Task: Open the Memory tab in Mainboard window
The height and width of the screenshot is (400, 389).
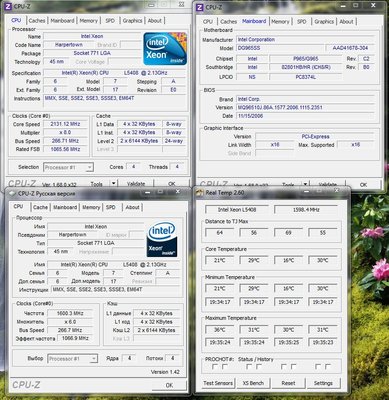Action: pyautogui.click(x=280, y=21)
